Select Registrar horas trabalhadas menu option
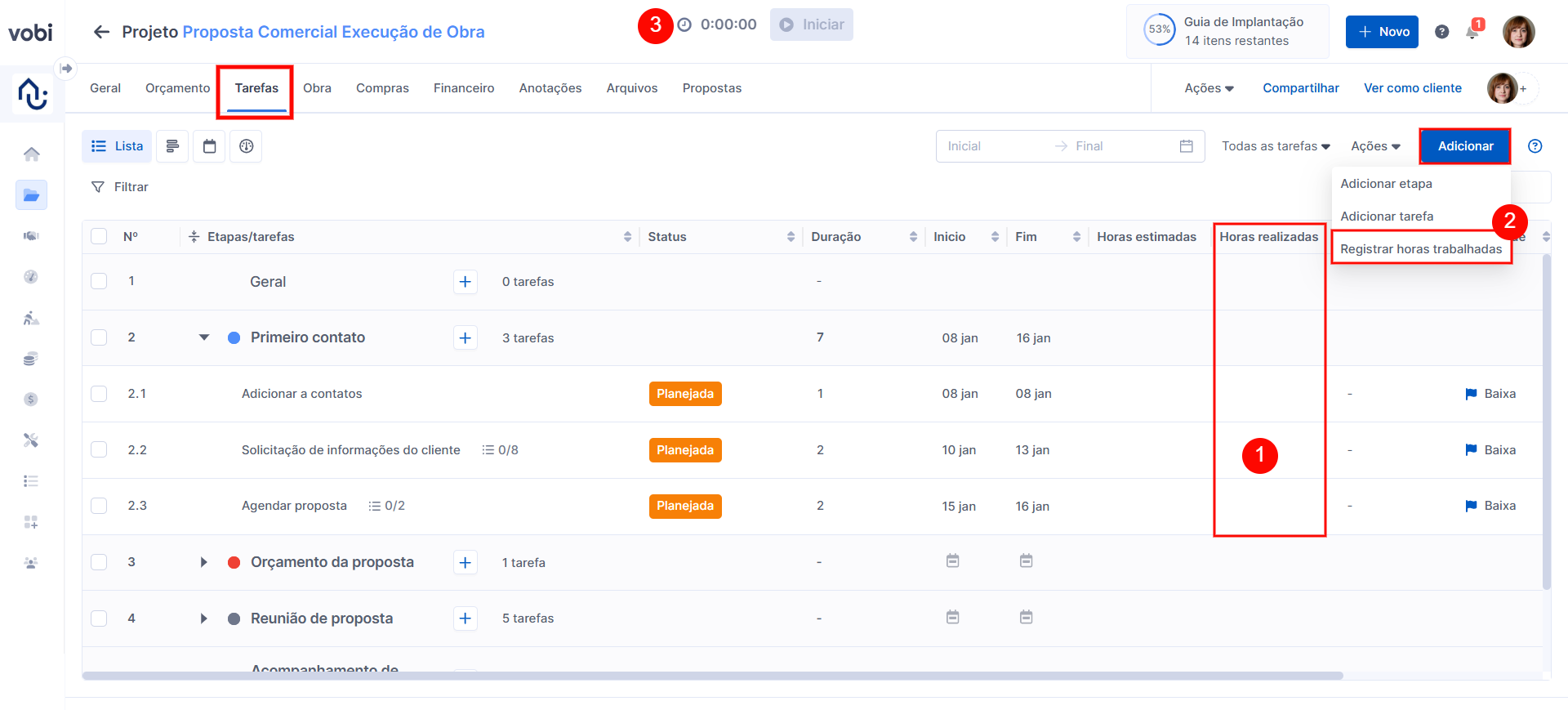Screen dimensions: 1568x710 tap(1420, 249)
